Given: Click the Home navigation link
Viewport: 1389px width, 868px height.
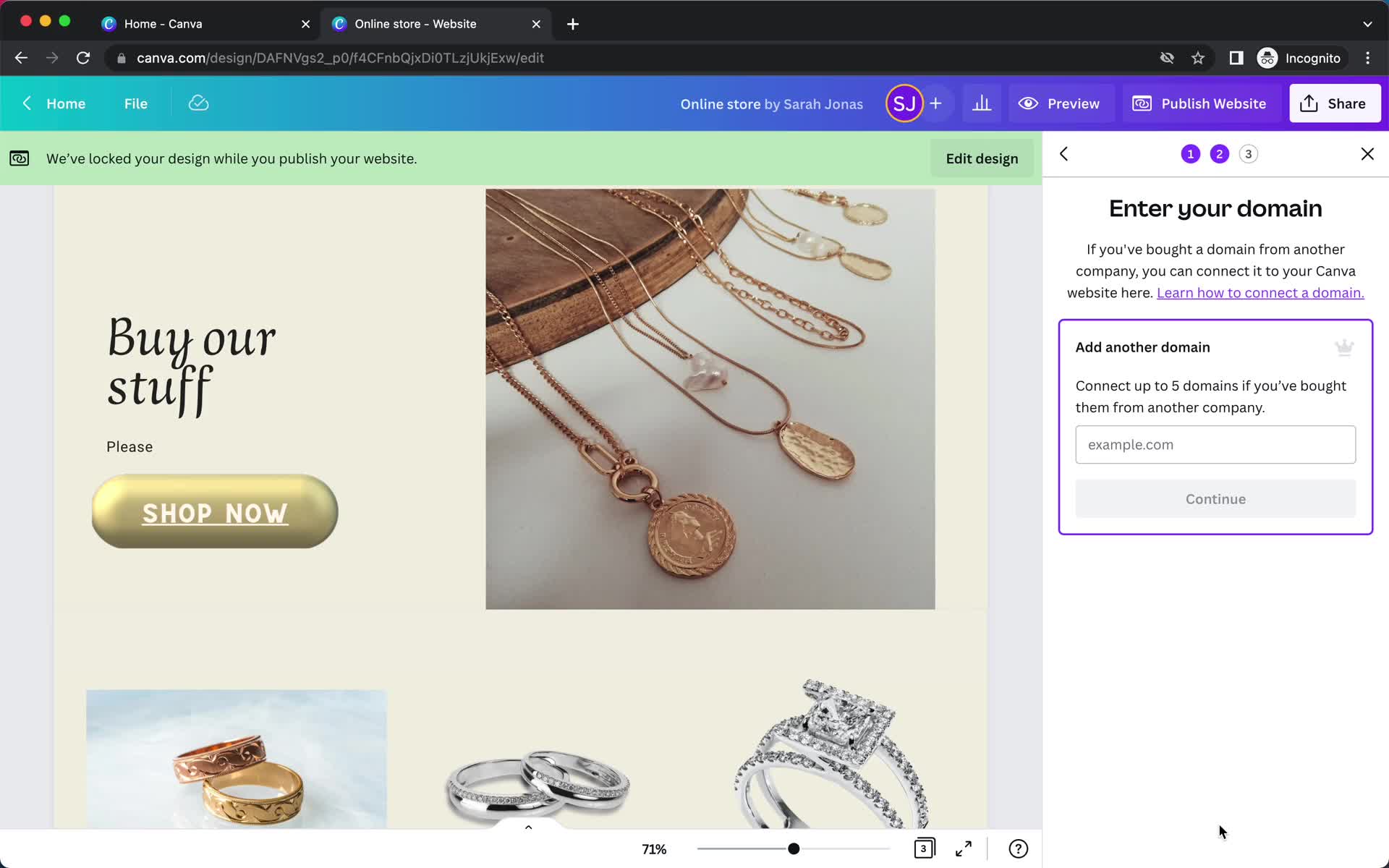Looking at the screenshot, I should [x=66, y=103].
